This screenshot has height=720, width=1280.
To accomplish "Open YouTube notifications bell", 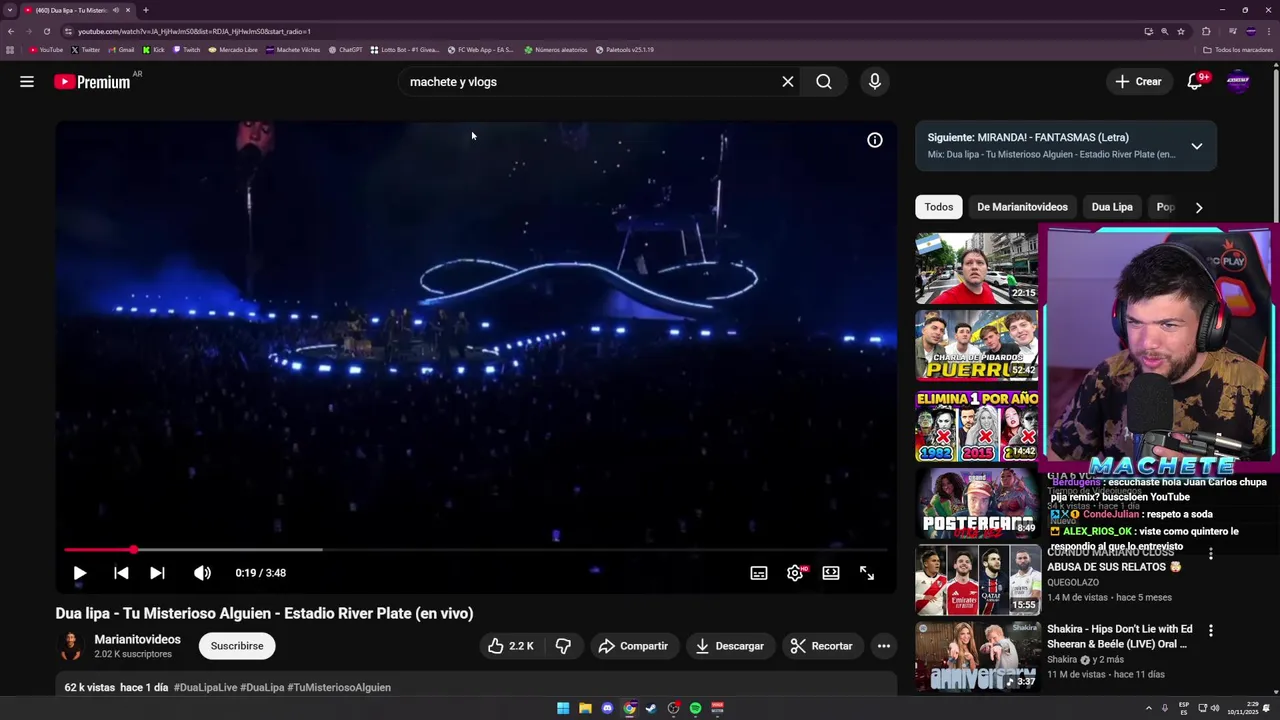I will point(1195,82).
